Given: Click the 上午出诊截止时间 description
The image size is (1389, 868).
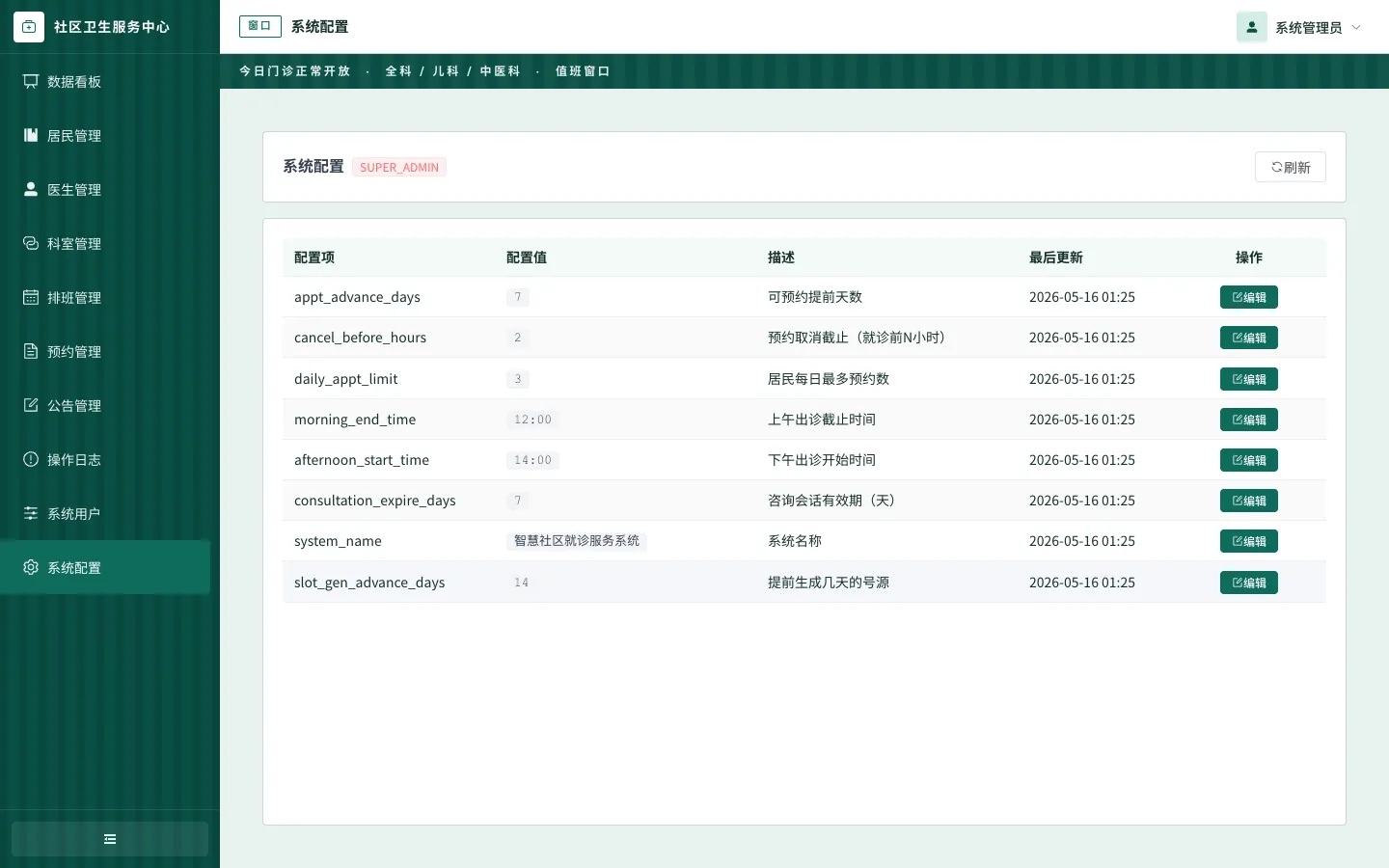Looking at the screenshot, I should [822, 420].
